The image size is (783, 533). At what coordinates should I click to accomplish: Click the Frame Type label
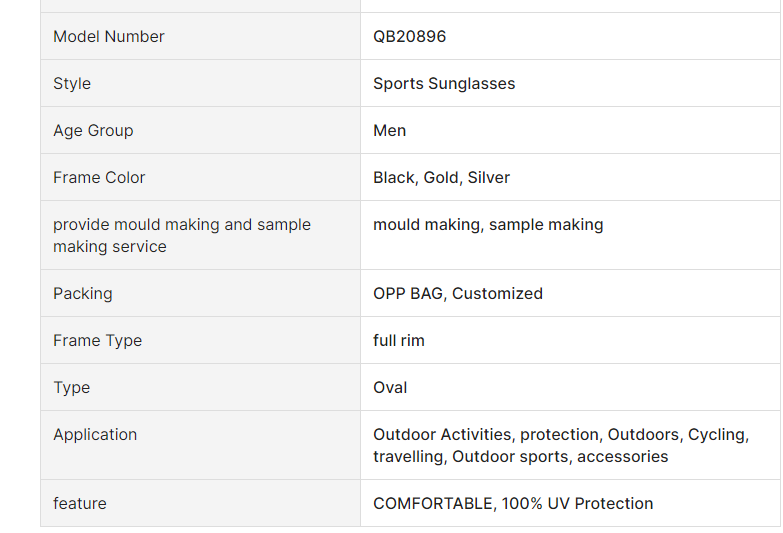click(x=98, y=341)
